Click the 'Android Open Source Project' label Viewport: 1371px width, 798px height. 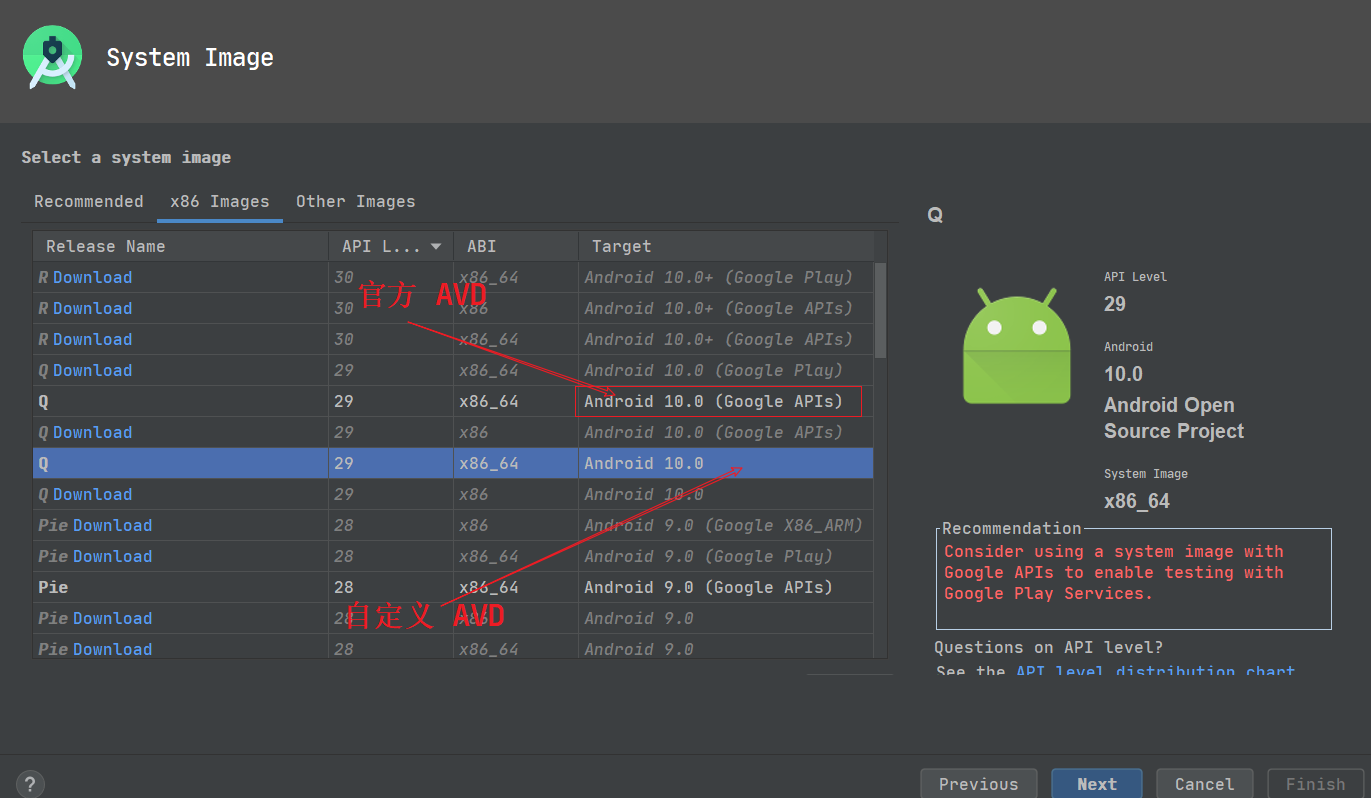(x=1174, y=418)
